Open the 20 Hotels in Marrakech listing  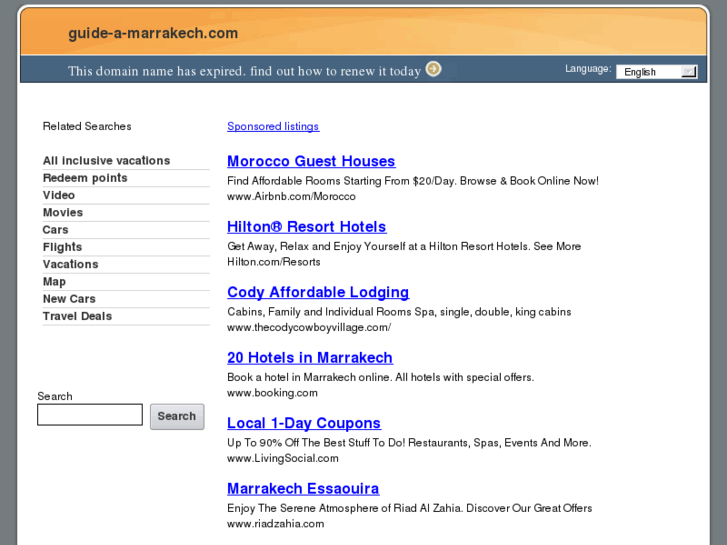tap(310, 358)
